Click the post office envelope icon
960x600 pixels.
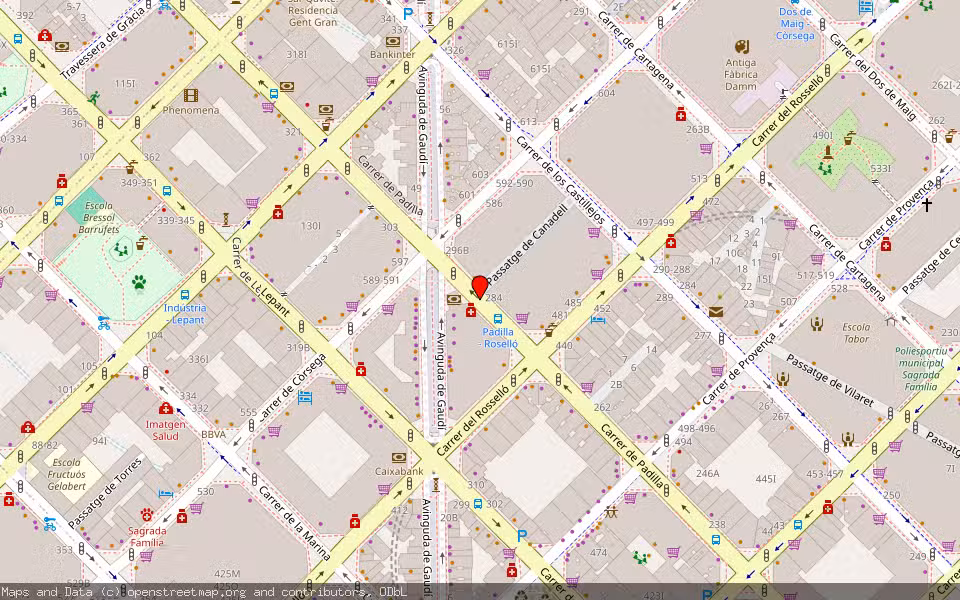[x=716, y=312]
